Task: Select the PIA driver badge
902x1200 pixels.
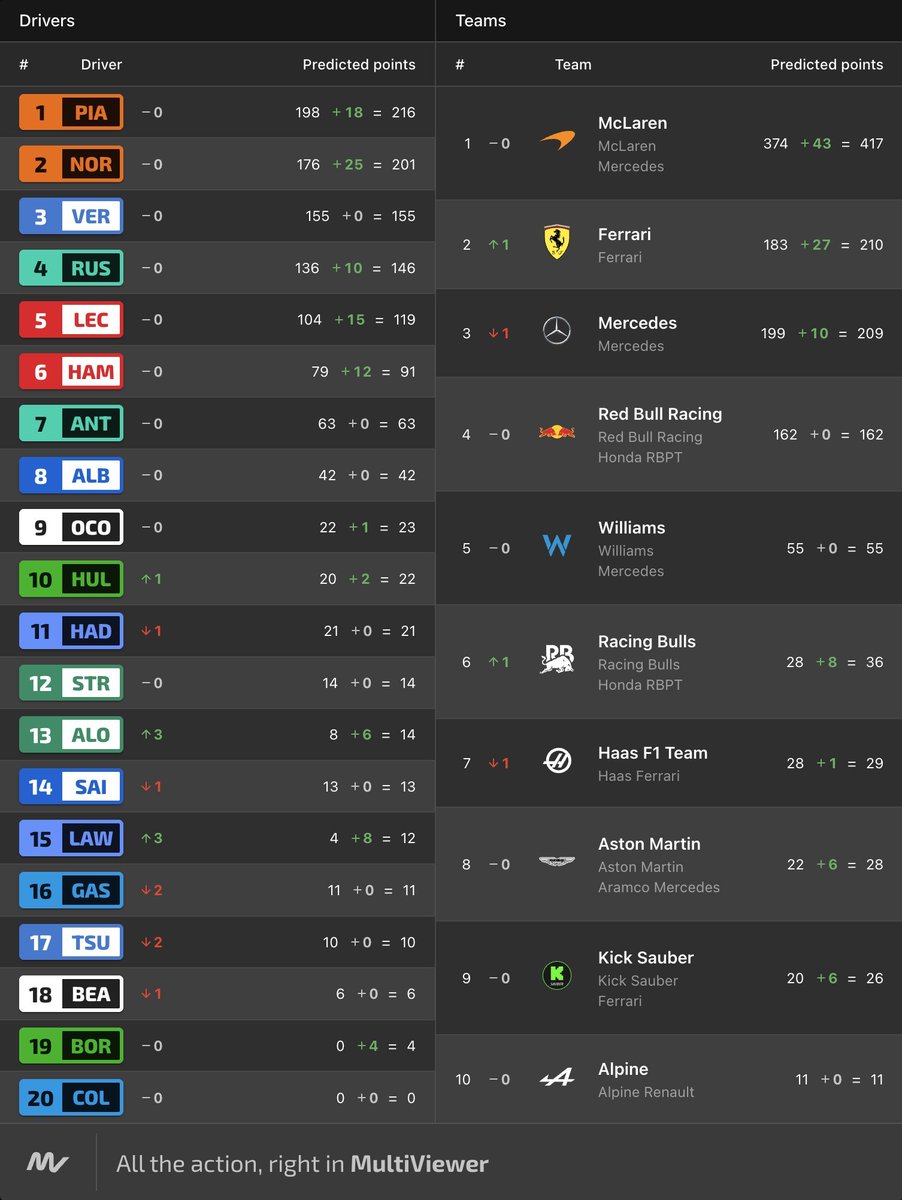Action: tap(71, 112)
